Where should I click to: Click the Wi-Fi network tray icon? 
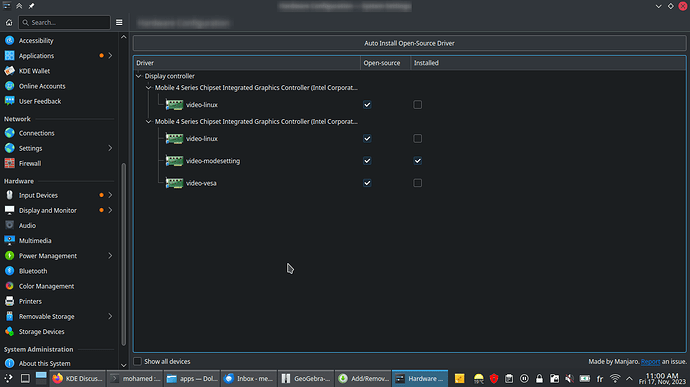click(x=615, y=379)
